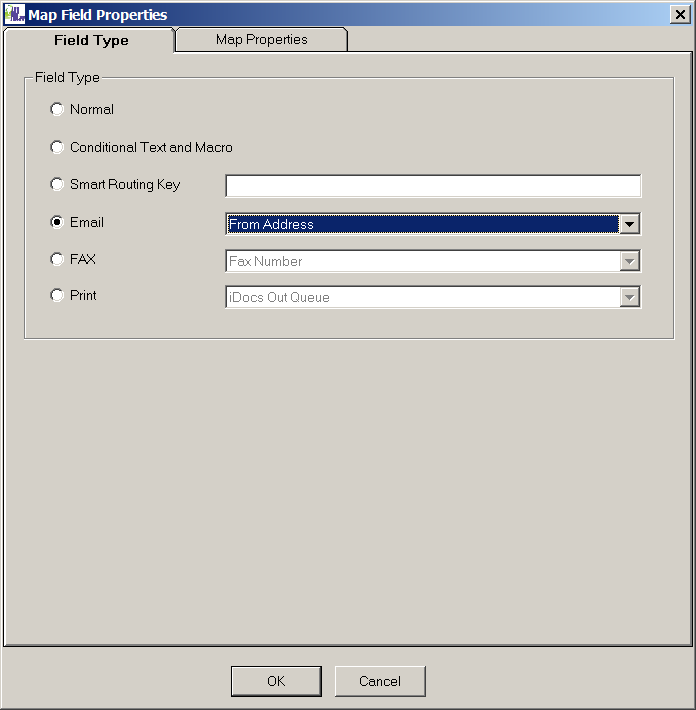Image resolution: width=696 pixels, height=710 pixels.
Task: Select the Print radio button
Action: click(57, 296)
